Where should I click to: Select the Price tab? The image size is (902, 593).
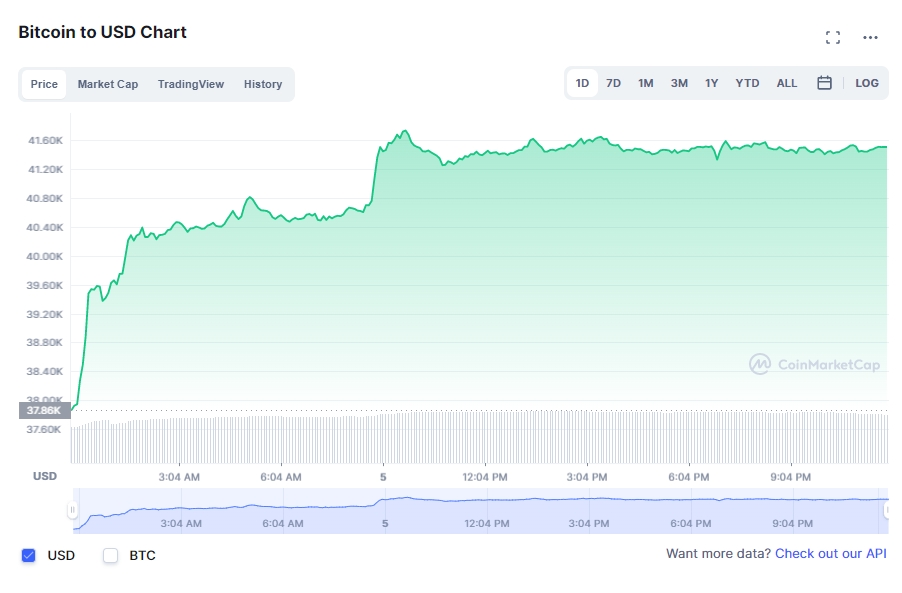pos(44,84)
